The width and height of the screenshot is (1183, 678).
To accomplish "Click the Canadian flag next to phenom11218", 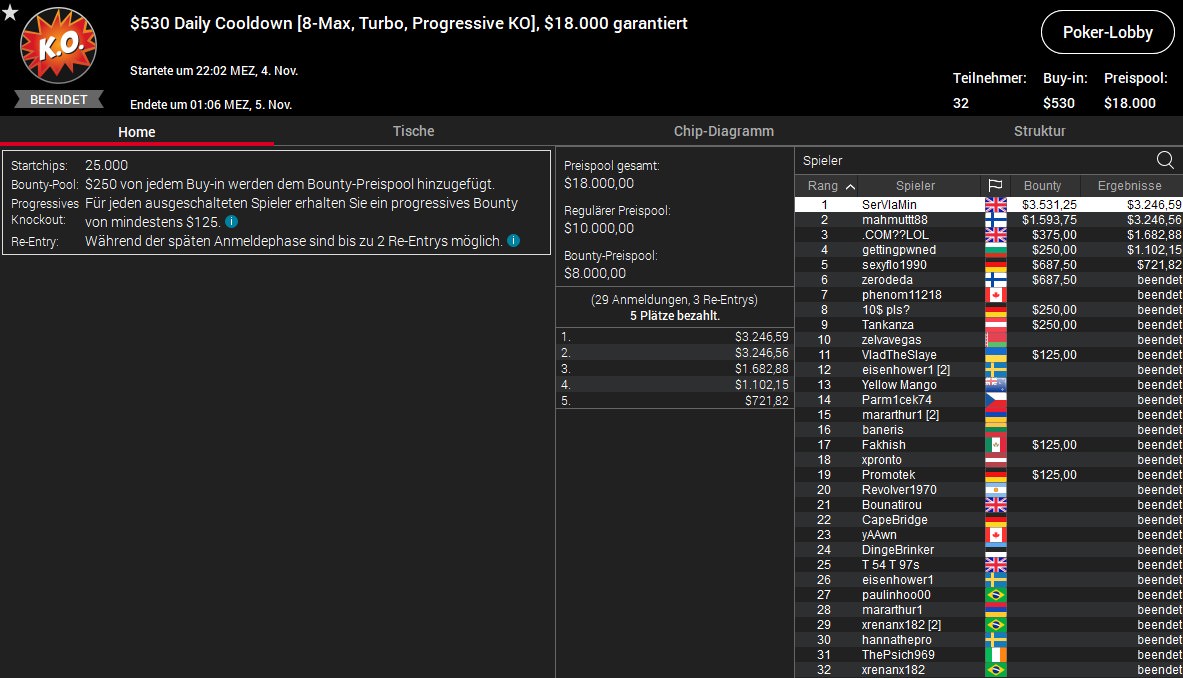I will [995, 295].
